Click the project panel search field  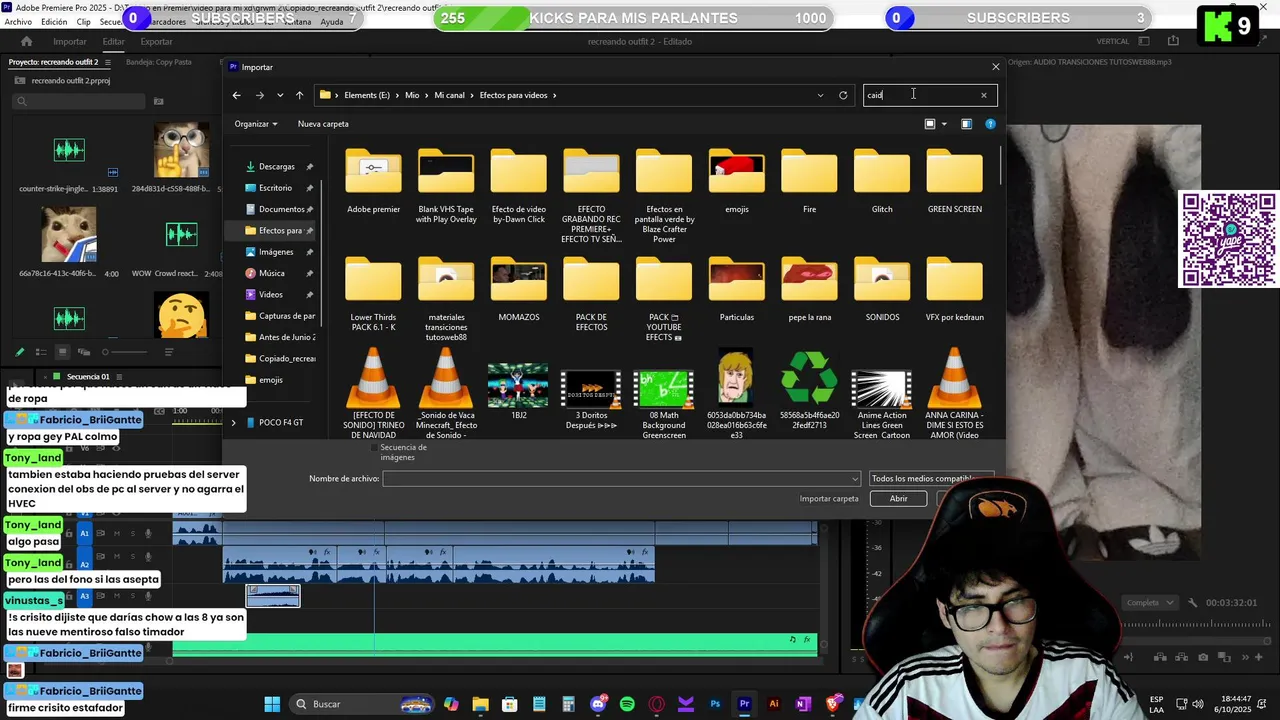[x=79, y=101]
